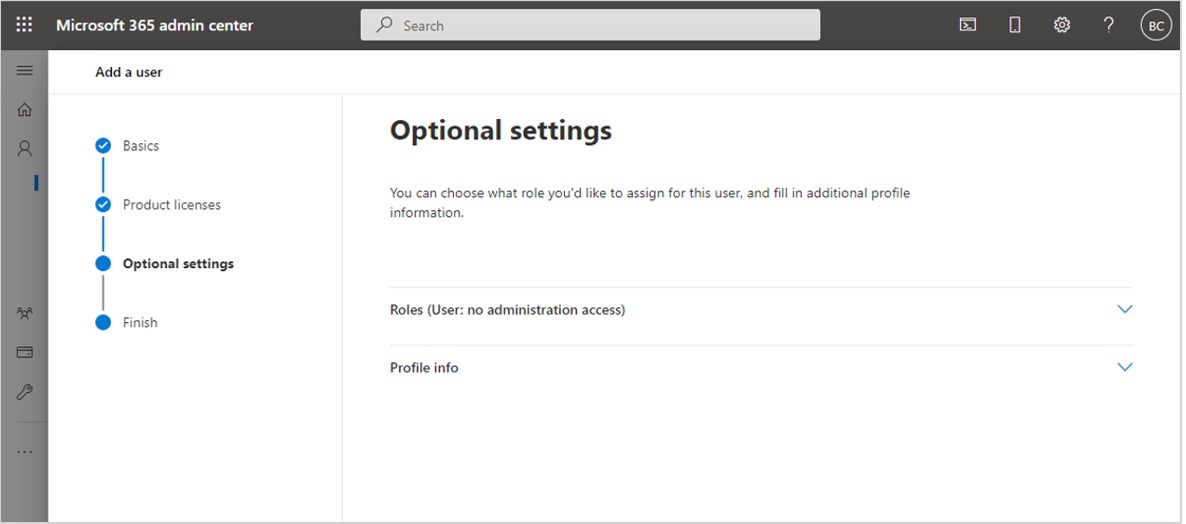Go to Home in sidebar
This screenshot has height=524, width=1186.
24,110
